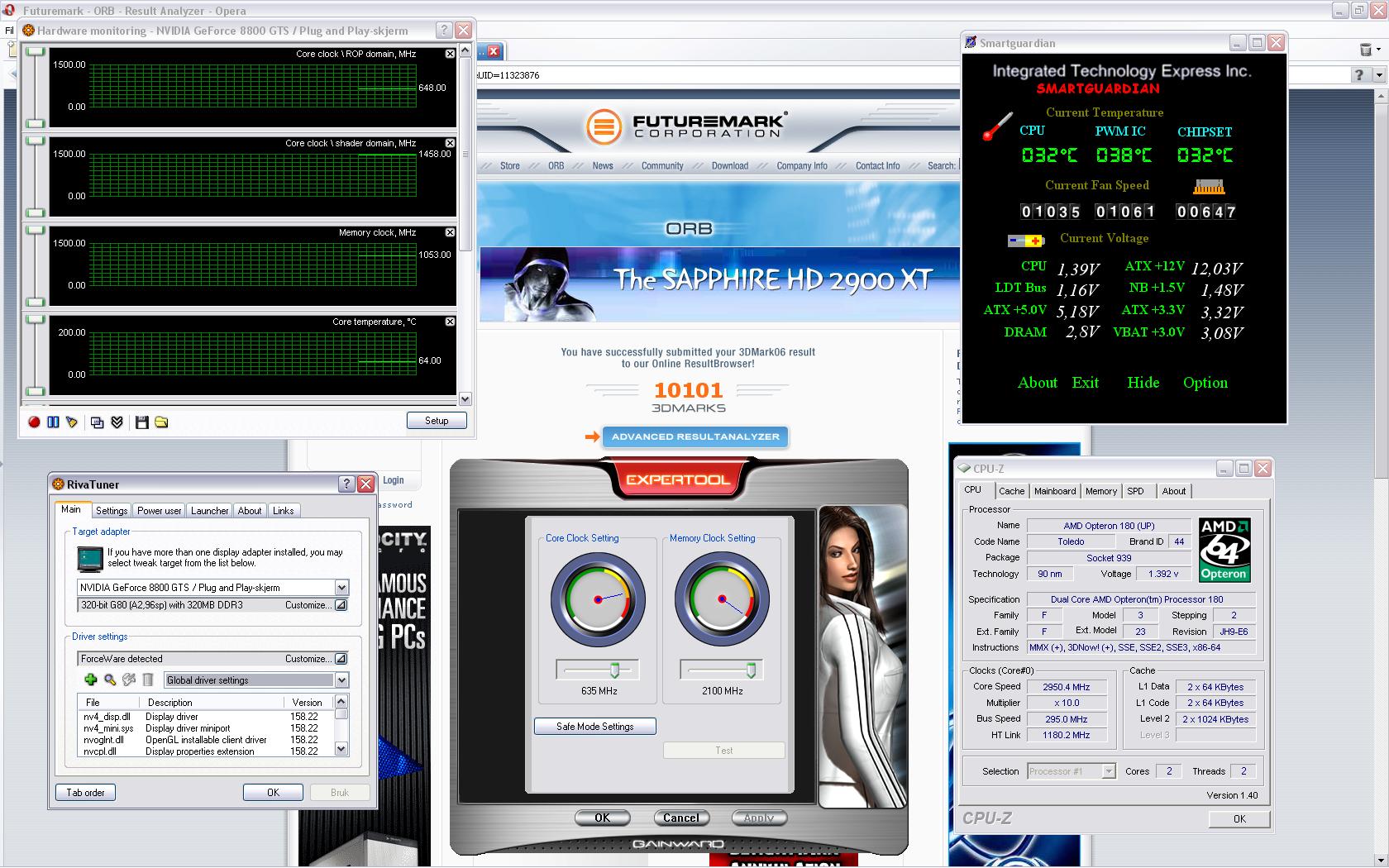This screenshot has width=1389, height=868.
Task: Click the driver file list scroll-down arrow
Action: pos(341,749)
